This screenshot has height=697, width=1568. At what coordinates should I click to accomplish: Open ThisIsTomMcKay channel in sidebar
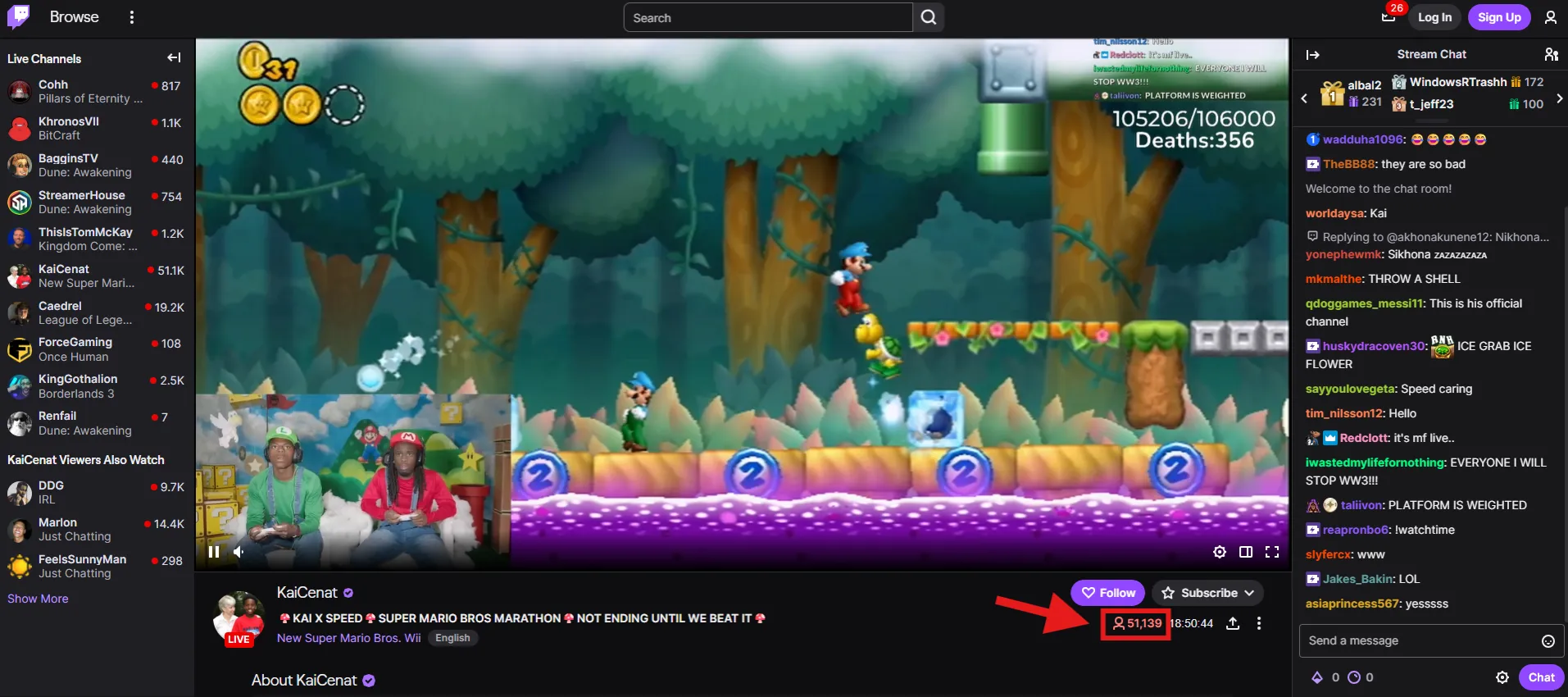97,239
